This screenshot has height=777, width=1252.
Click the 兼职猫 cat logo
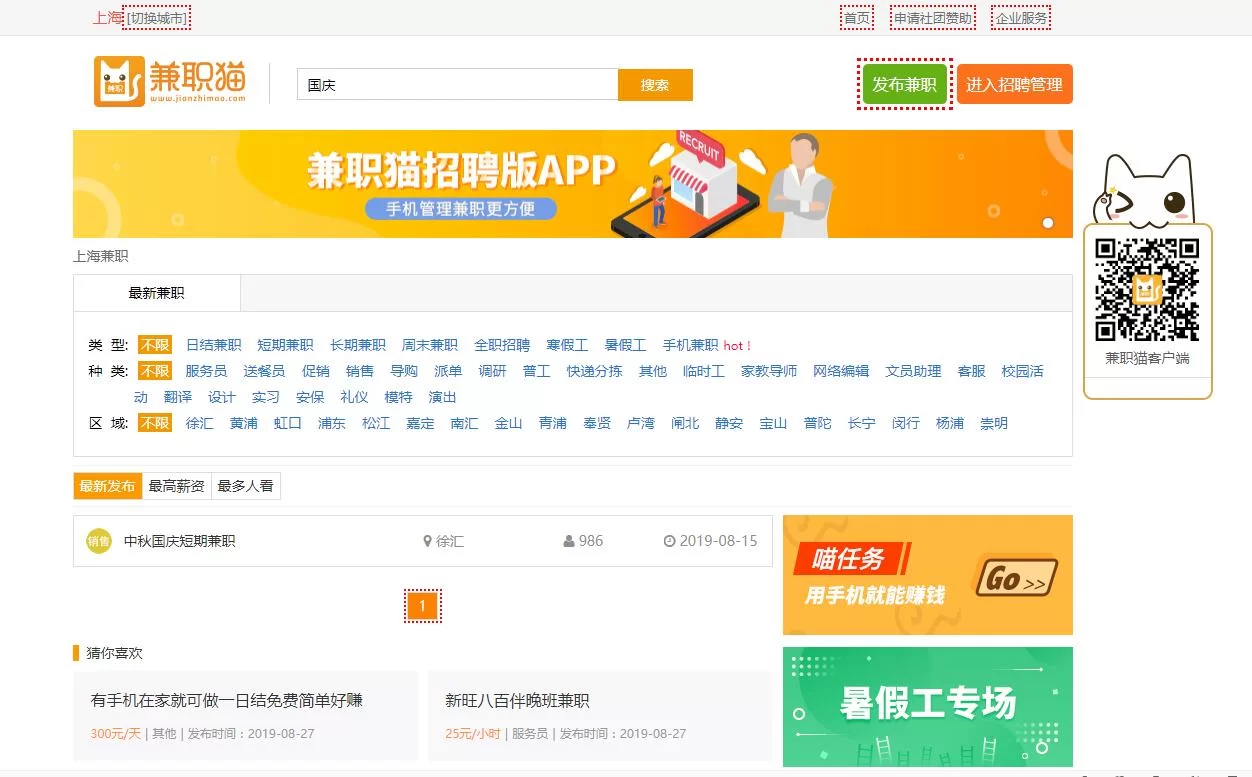[x=168, y=81]
